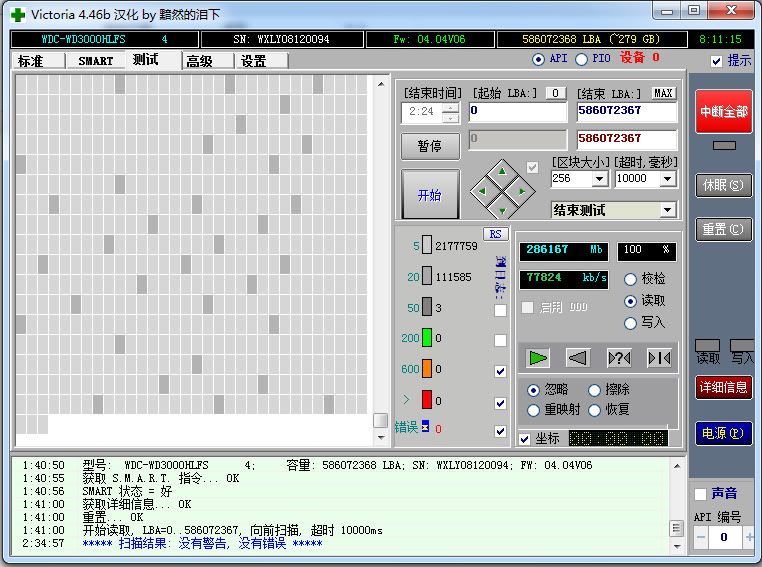The width and height of the screenshot is (762, 567).
Task: Click the RS button above block counters
Action: click(x=495, y=234)
